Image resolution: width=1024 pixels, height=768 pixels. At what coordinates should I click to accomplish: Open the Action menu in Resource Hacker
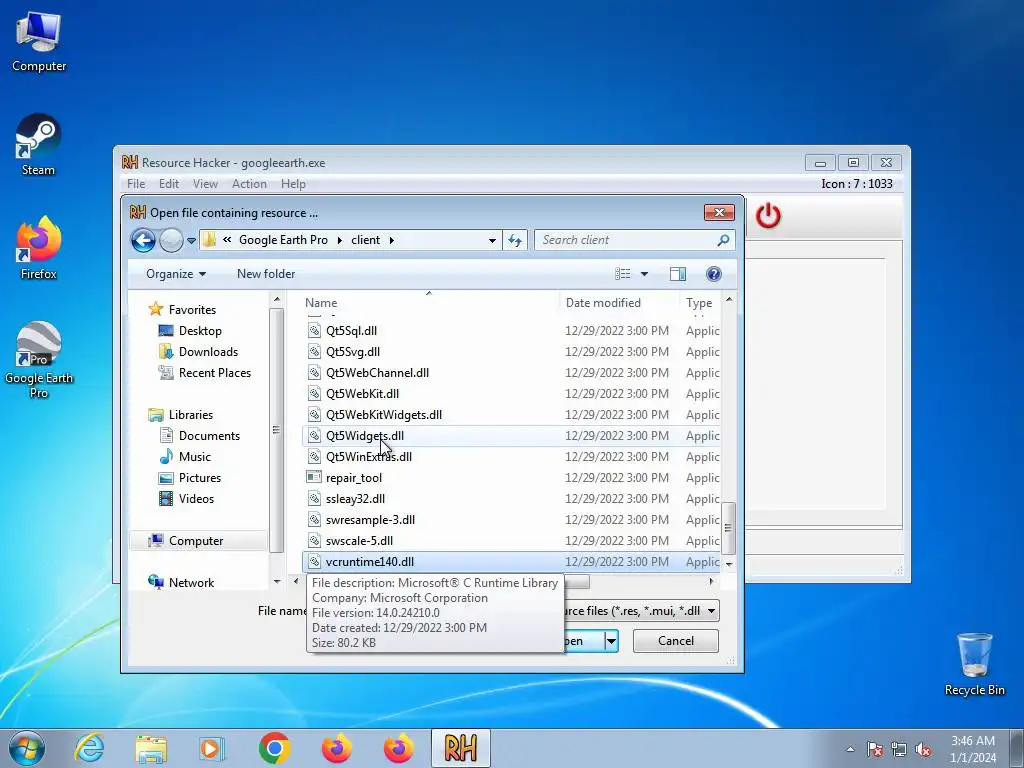point(249,184)
